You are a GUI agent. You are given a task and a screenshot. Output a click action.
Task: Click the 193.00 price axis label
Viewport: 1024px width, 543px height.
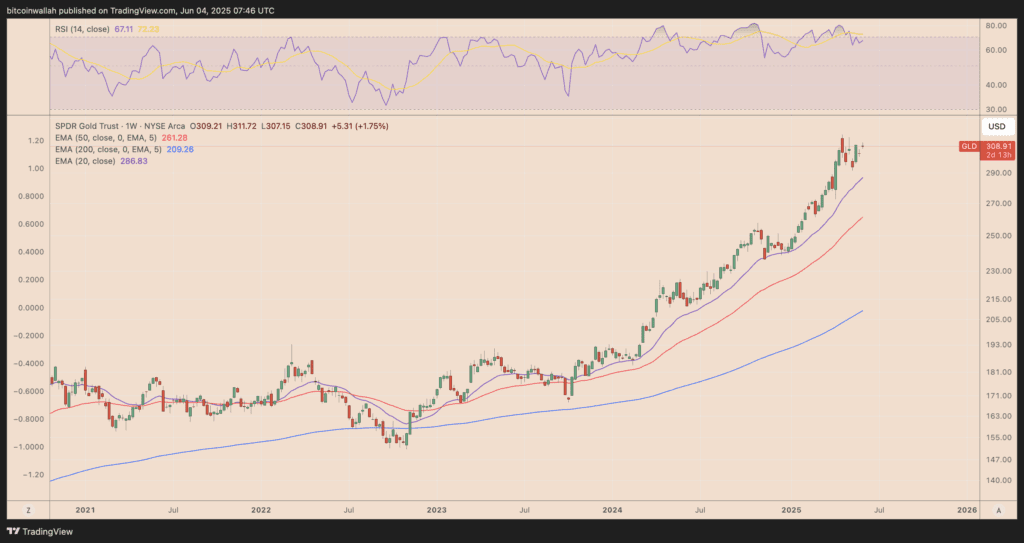pos(999,344)
